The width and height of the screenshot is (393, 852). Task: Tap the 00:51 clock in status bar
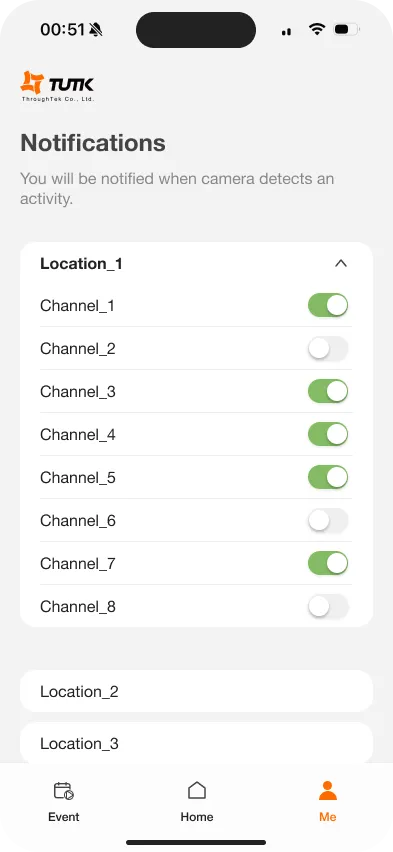(62, 29)
